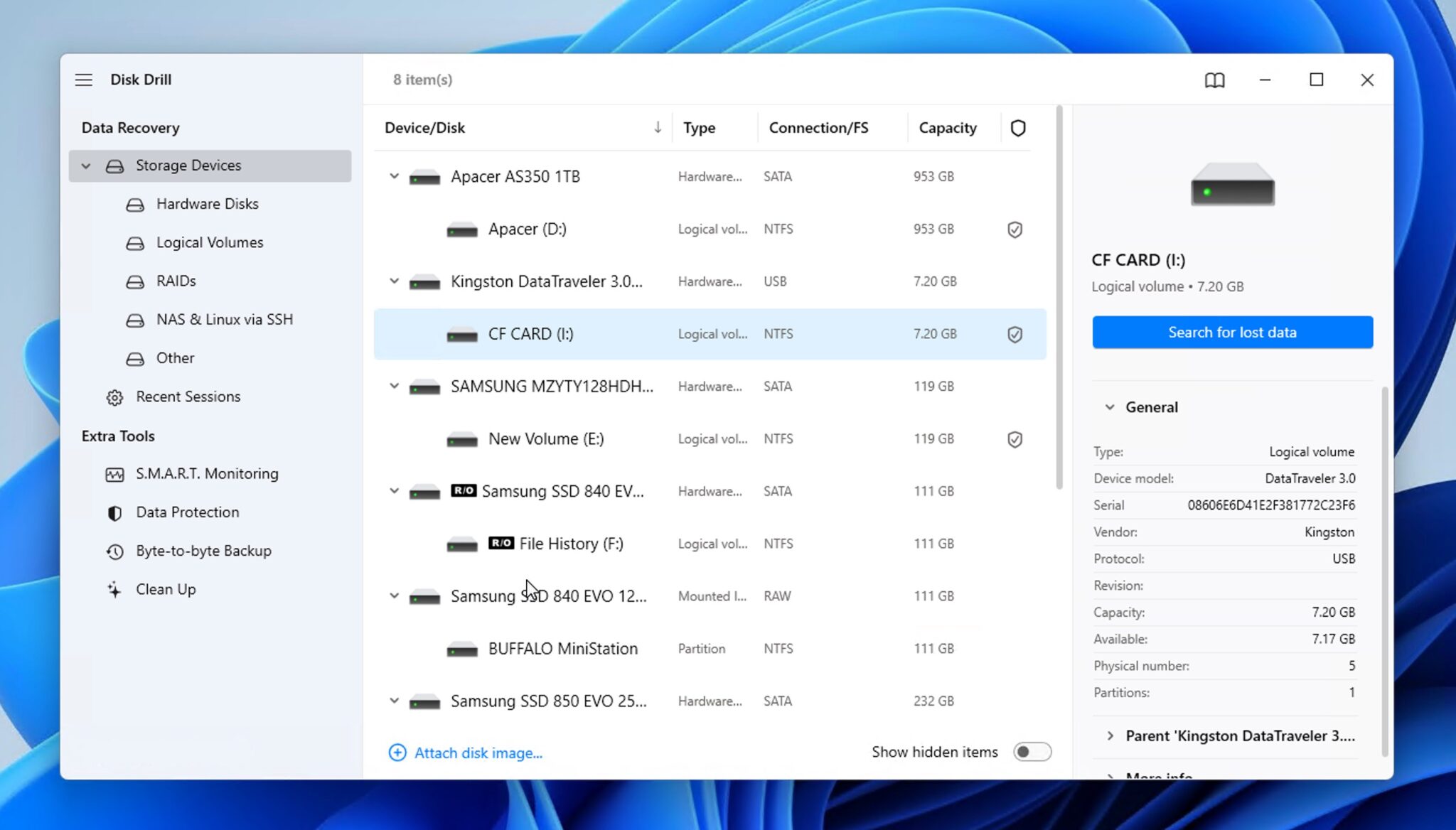Select the Storage Devices sidebar entry
This screenshot has width=1456, height=830.
click(188, 165)
